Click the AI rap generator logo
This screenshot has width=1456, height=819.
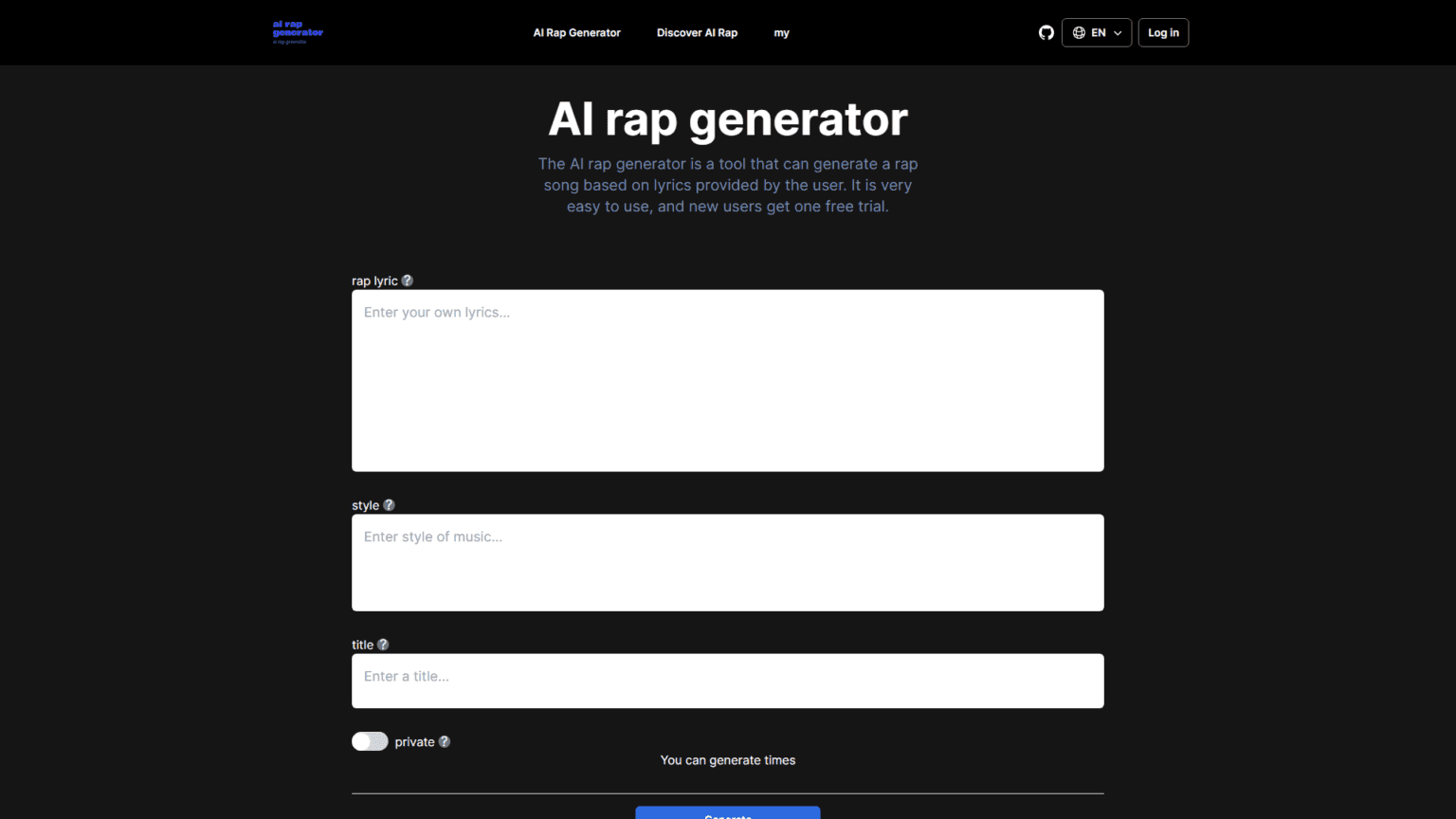click(297, 32)
